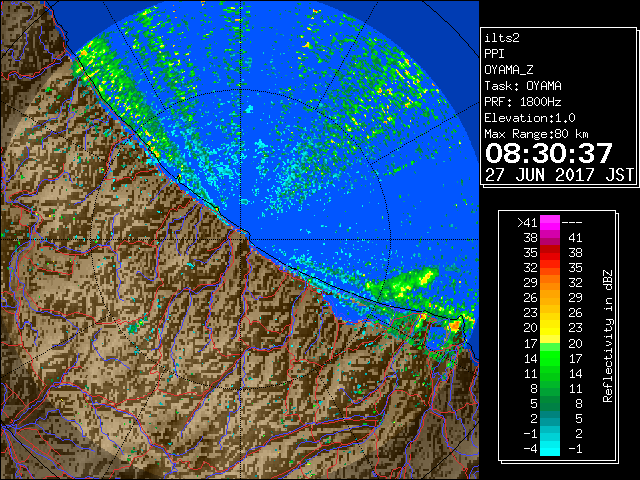Click the 'PRF: 1800Hz' value
Image resolution: width=640 pixels, height=480 pixels.
click(523, 102)
